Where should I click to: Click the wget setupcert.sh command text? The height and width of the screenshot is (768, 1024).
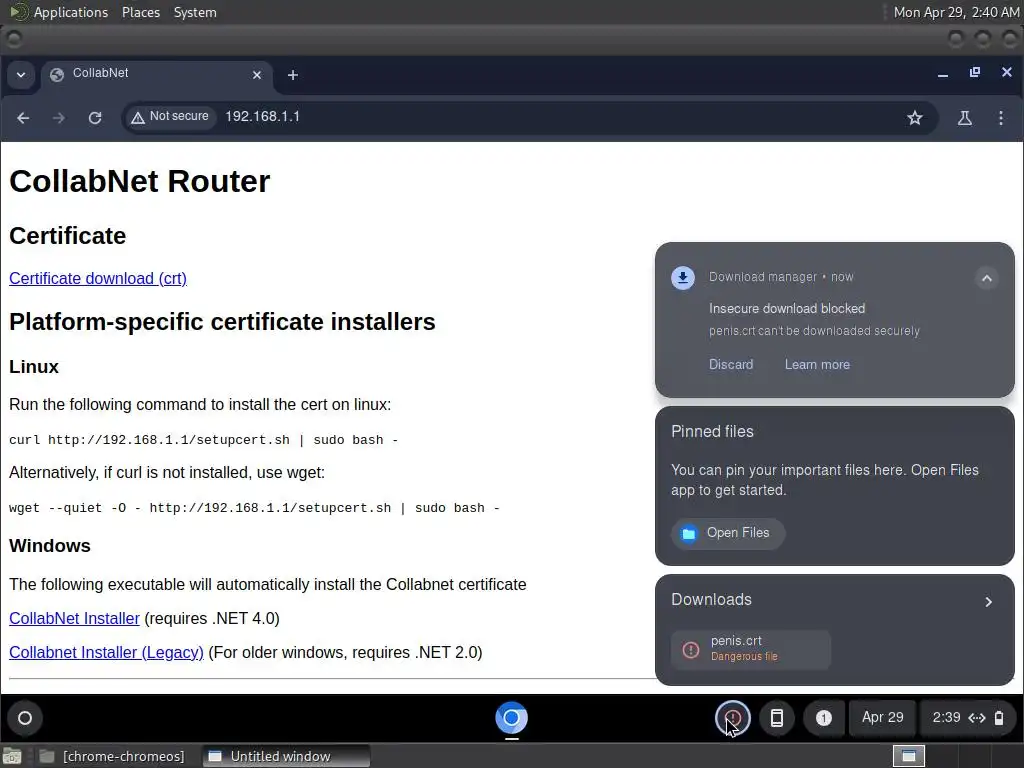(254, 508)
